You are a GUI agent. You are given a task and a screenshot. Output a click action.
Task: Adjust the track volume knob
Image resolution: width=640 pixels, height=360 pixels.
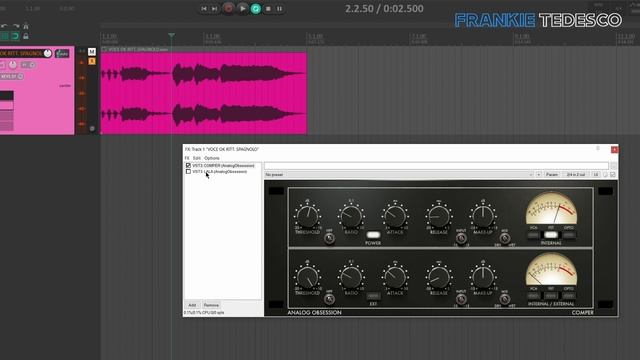(47, 53)
